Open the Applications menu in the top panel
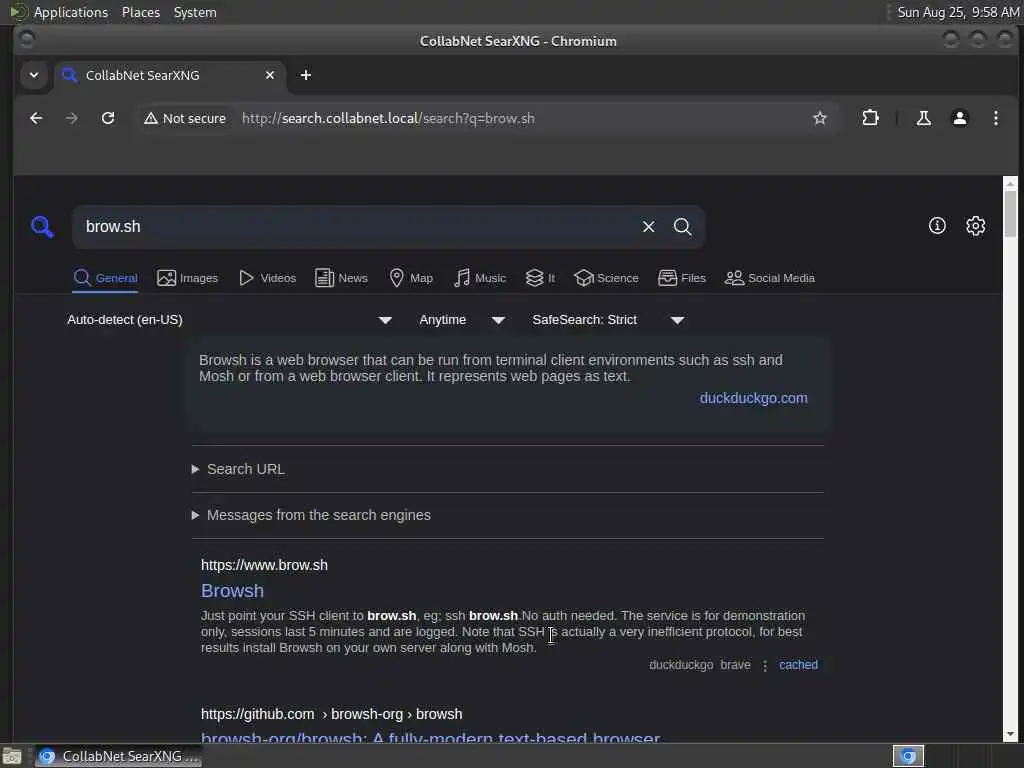 coord(71,12)
